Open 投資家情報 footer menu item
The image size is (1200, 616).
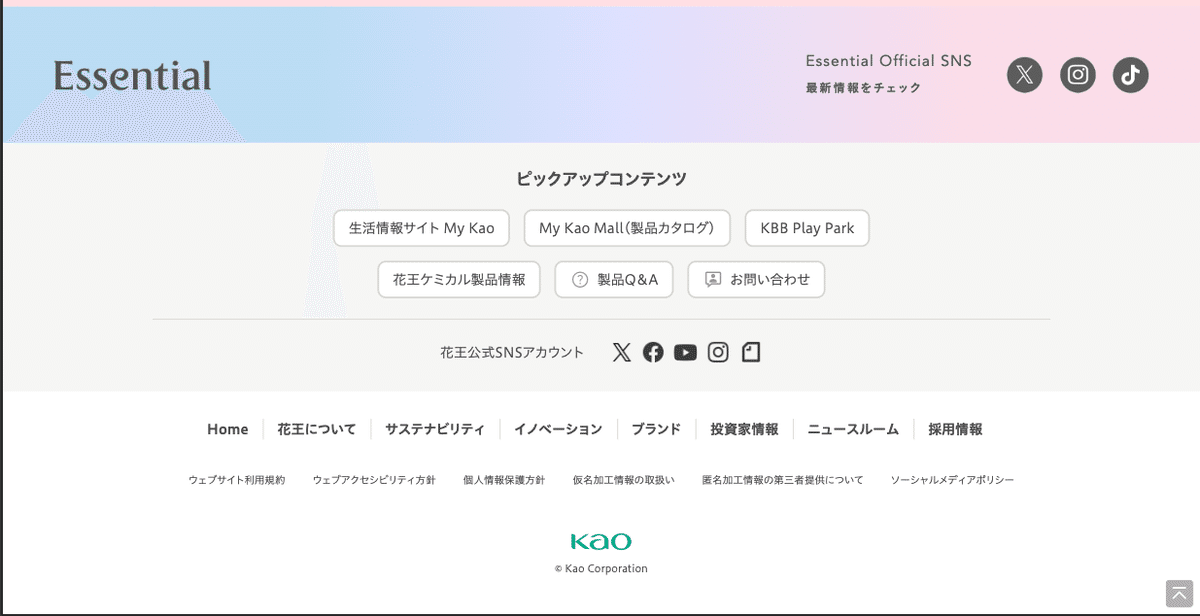[x=744, y=429]
